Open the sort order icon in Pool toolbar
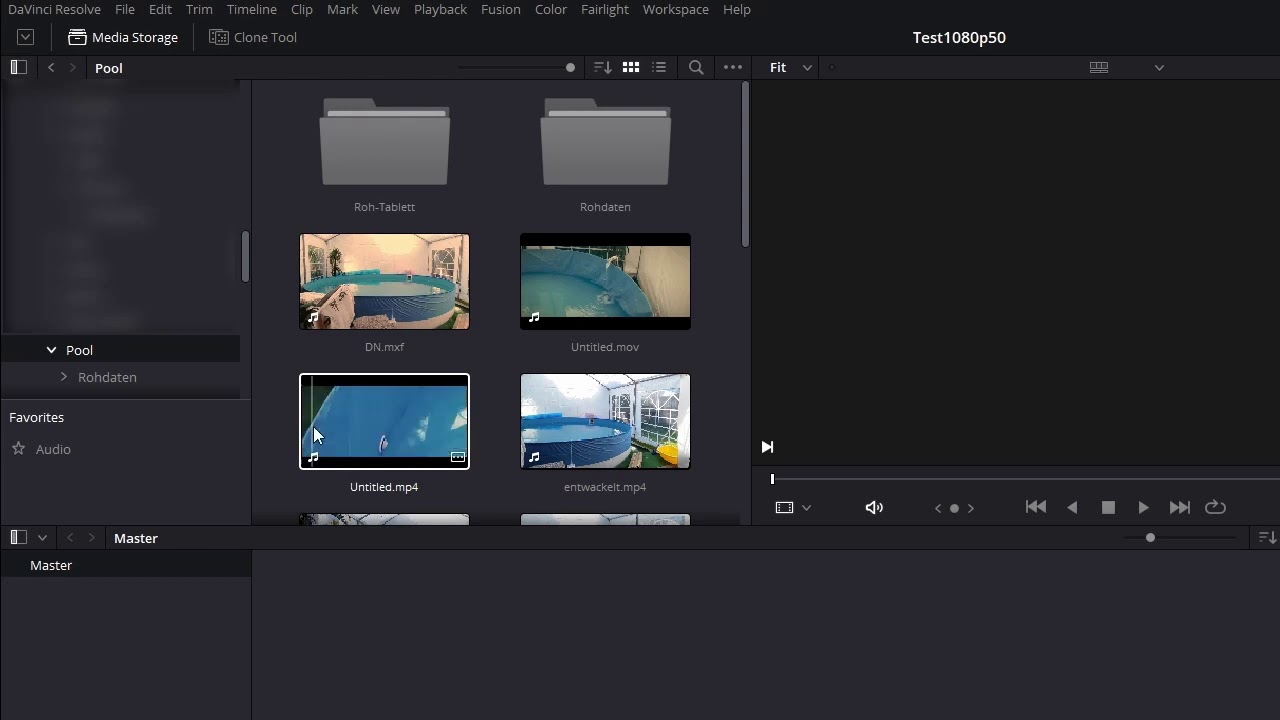1280x720 pixels. coord(602,68)
